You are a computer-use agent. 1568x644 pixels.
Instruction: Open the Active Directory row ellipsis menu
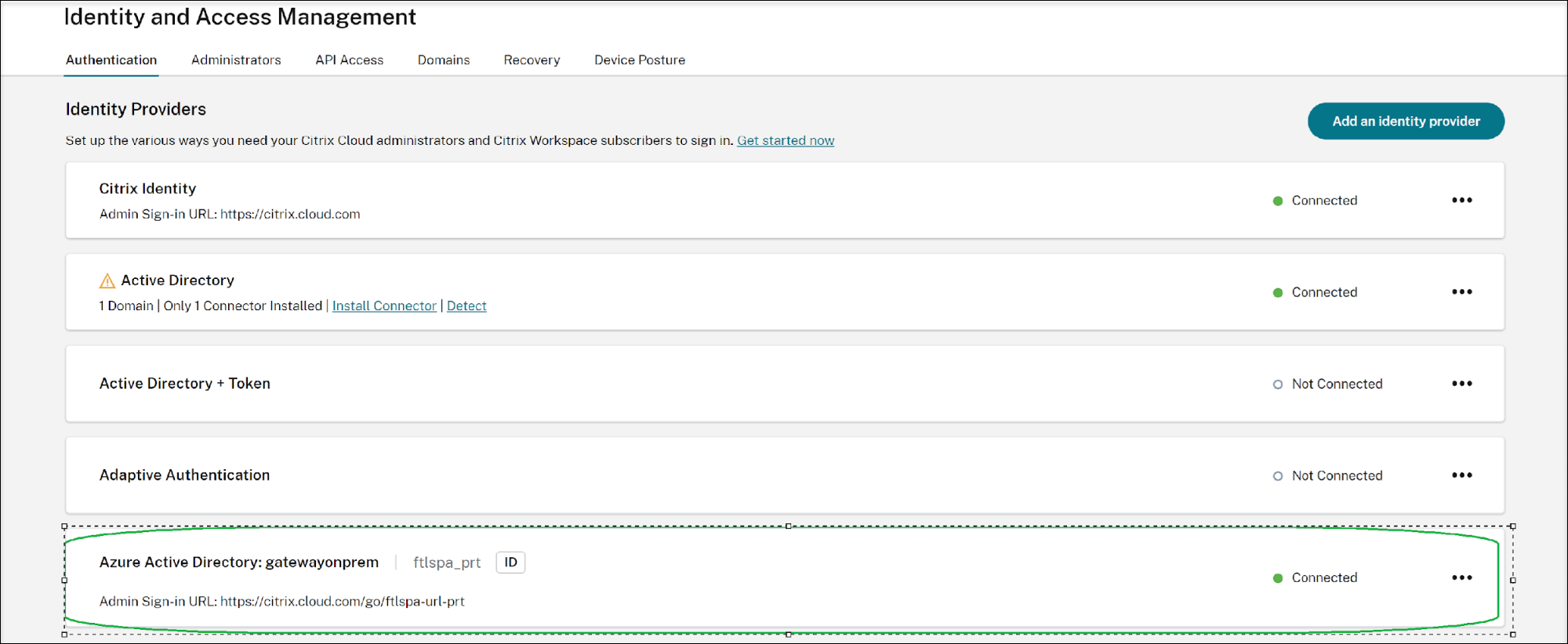pyautogui.click(x=1461, y=292)
